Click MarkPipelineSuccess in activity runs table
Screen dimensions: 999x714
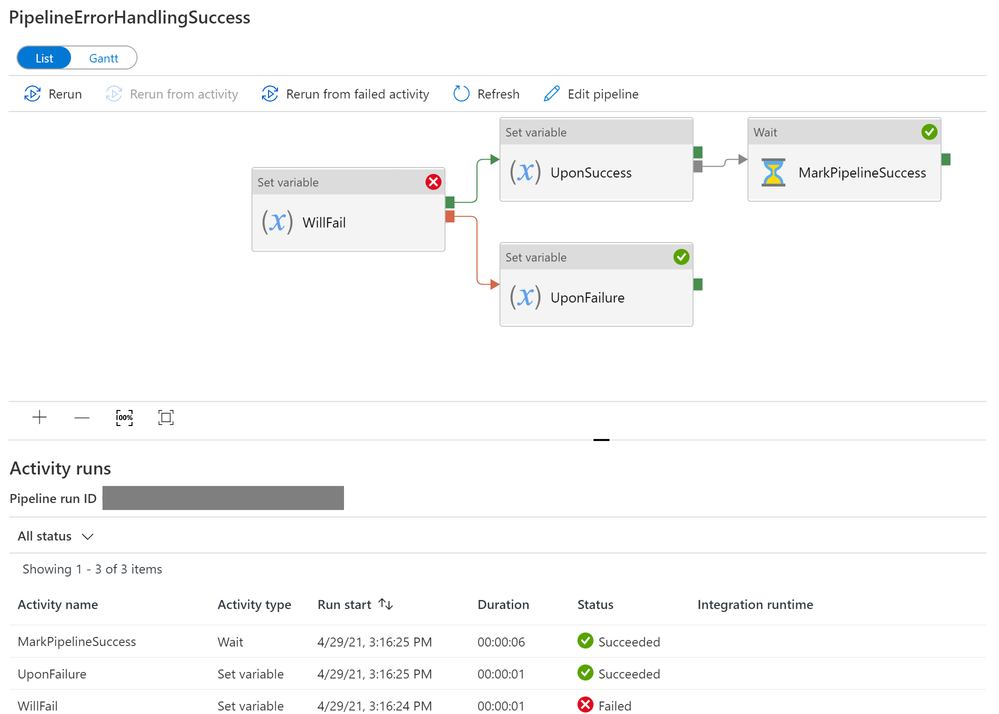[77, 641]
